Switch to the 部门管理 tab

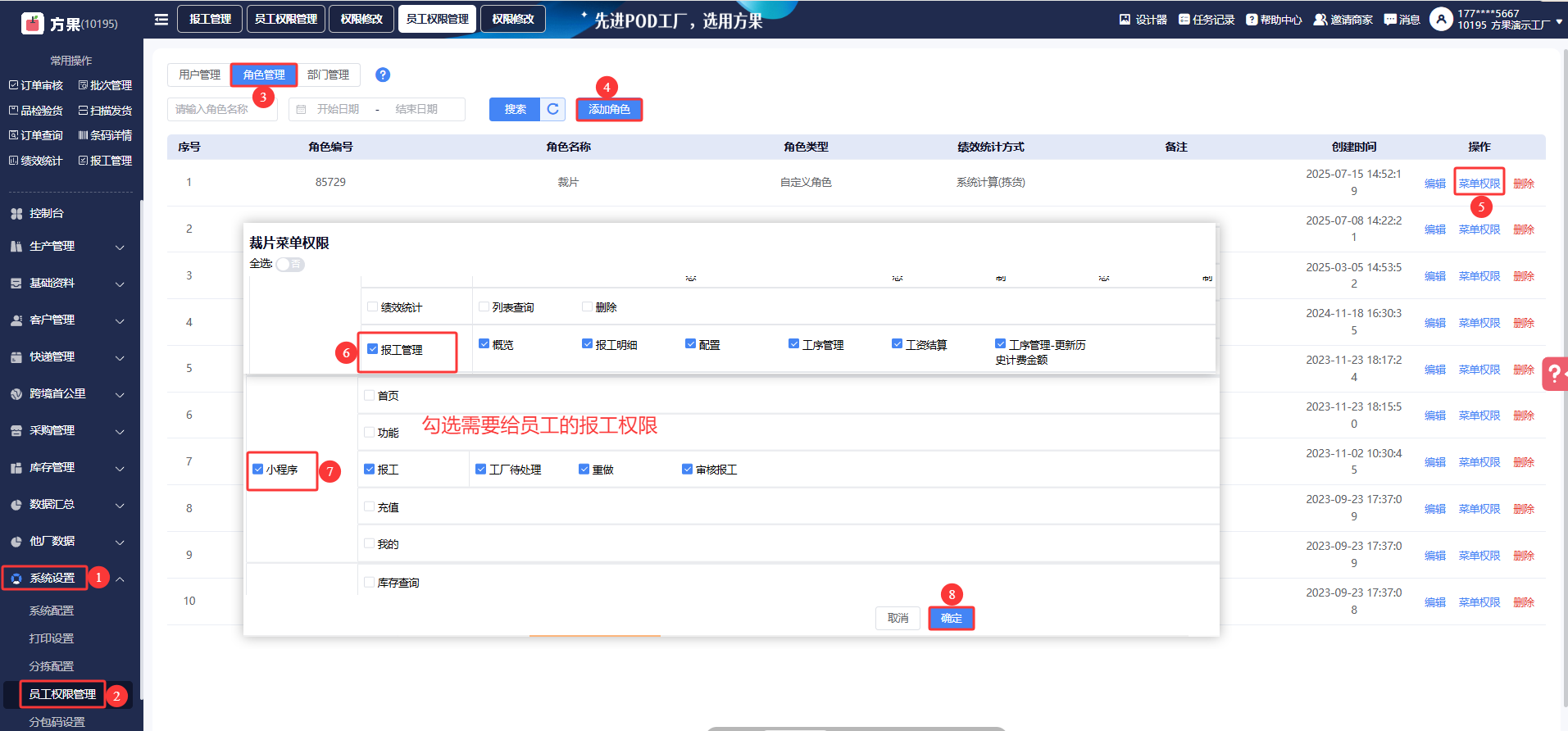(x=328, y=75)
